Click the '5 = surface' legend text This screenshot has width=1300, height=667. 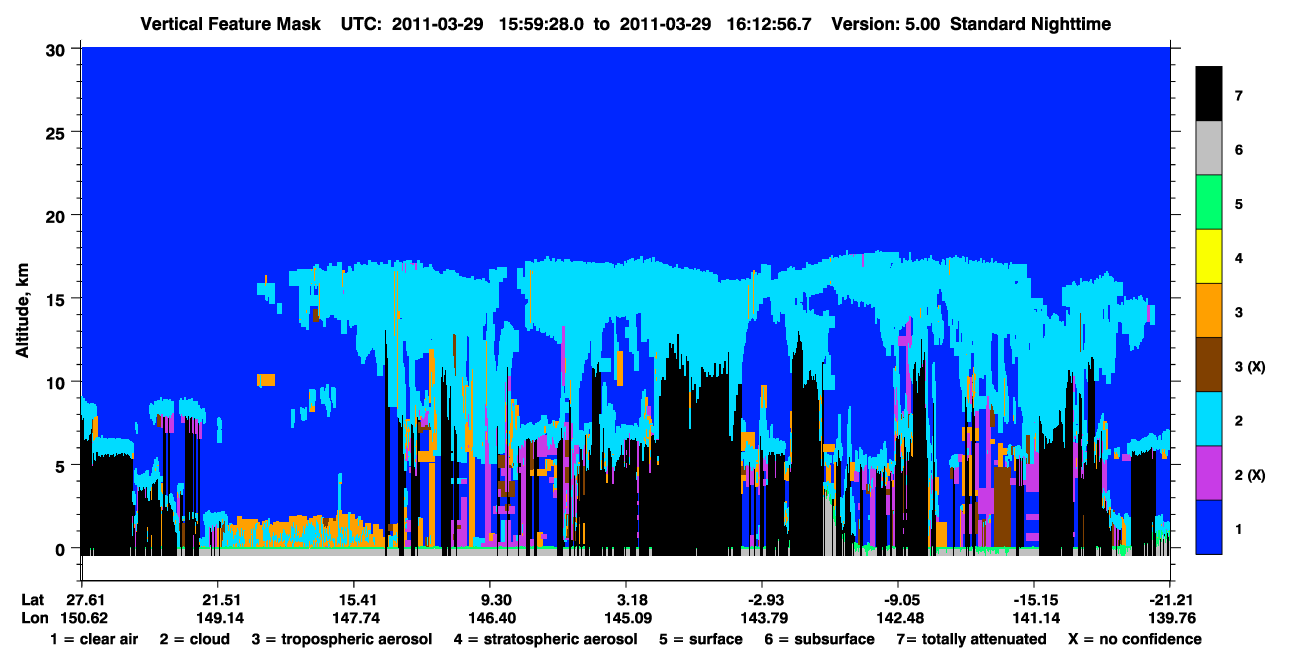tap(701, 639)
